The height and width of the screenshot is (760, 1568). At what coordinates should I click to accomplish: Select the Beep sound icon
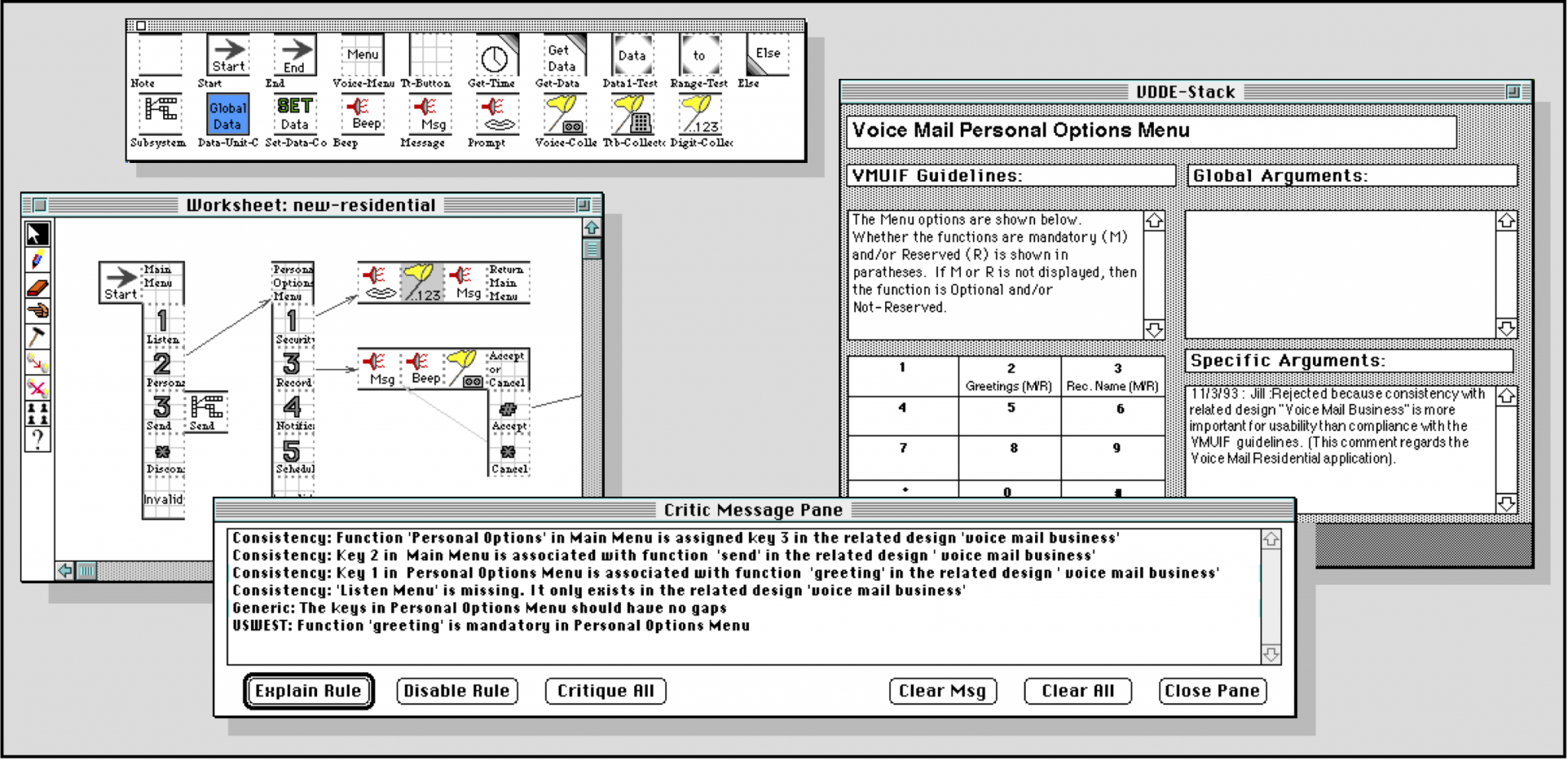[362, 116]
